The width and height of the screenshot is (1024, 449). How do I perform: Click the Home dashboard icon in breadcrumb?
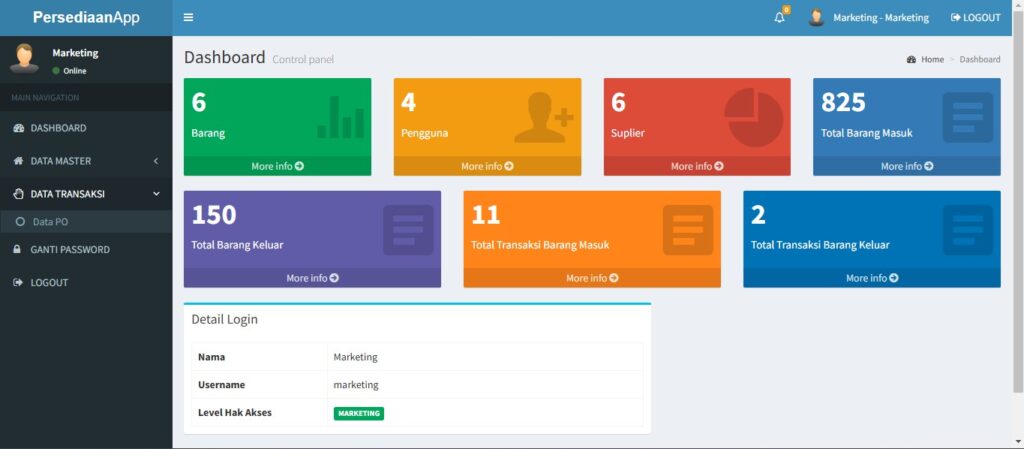click(x=912, y=59)
